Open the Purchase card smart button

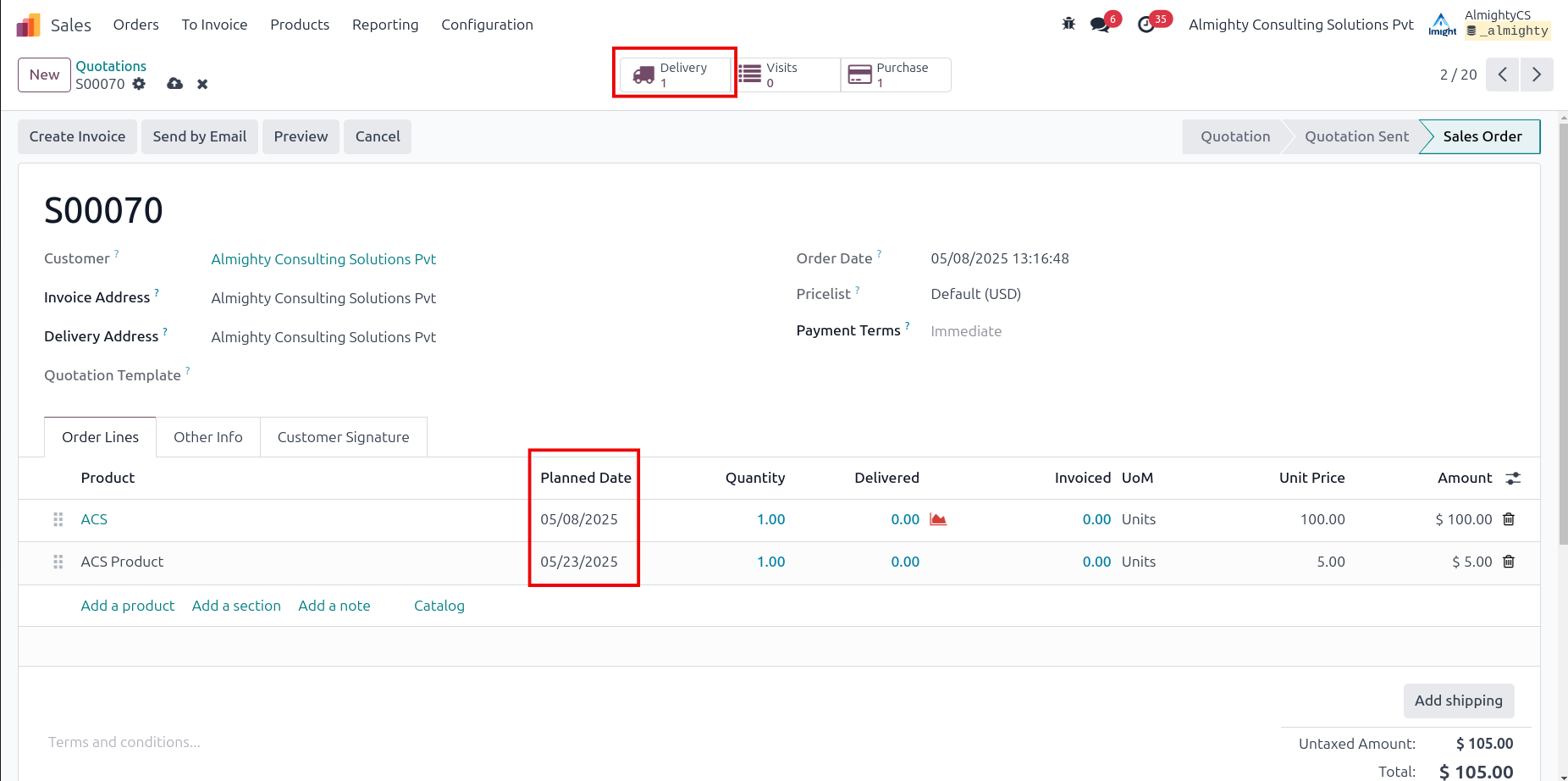896,75
